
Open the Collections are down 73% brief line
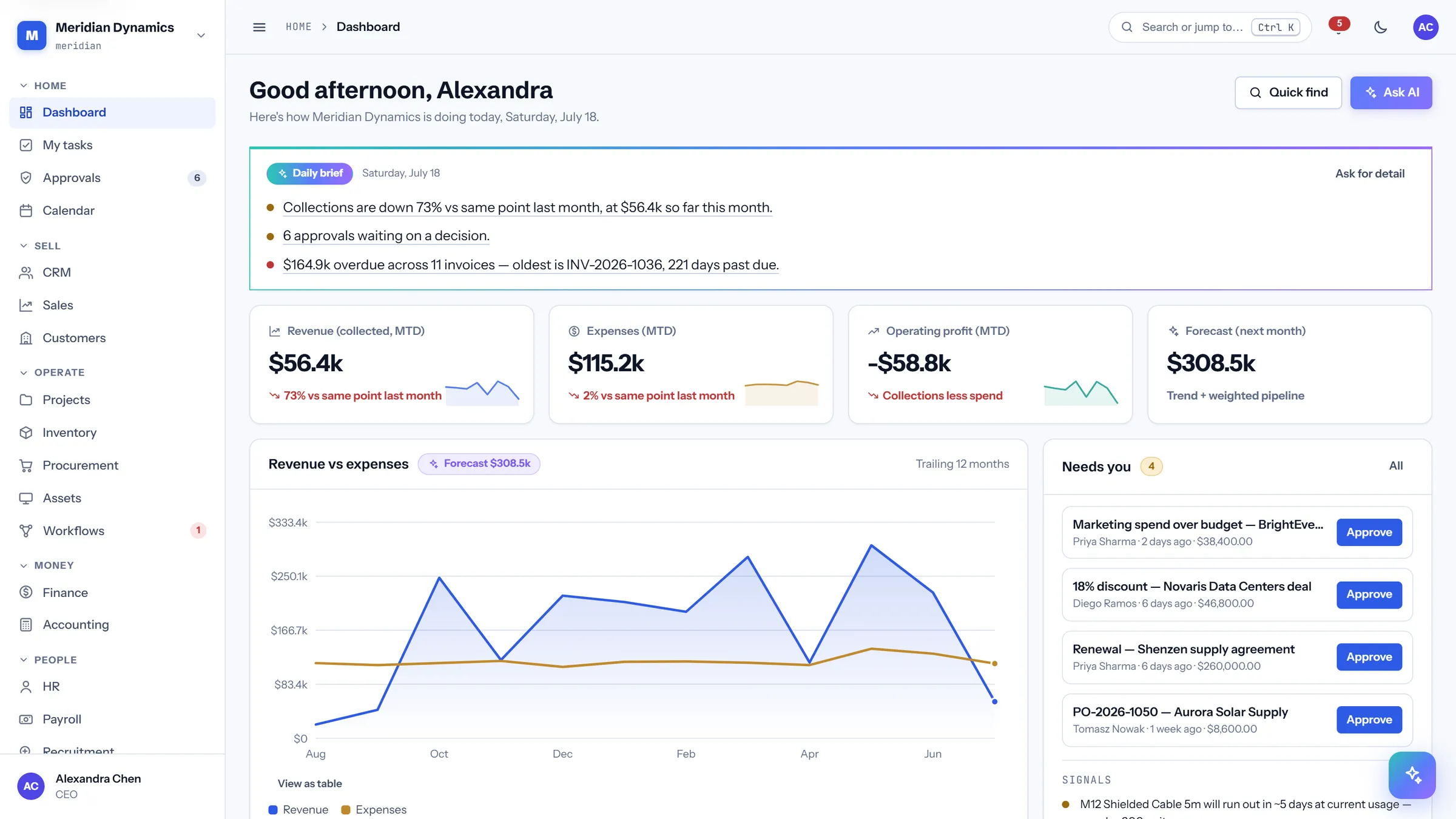click(527, 207)
